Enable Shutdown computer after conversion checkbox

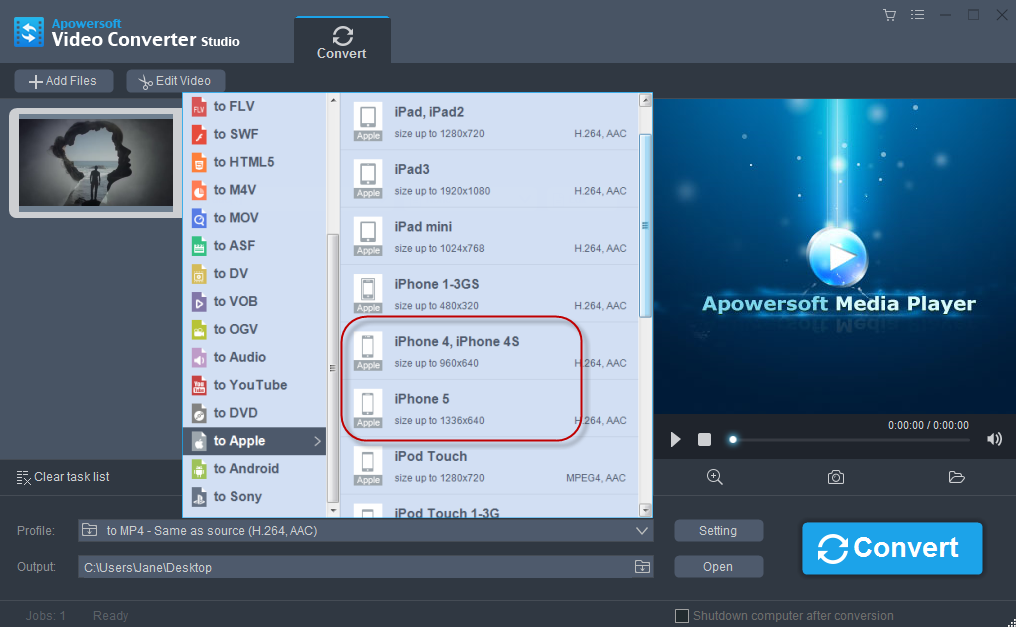pos(682,616)
